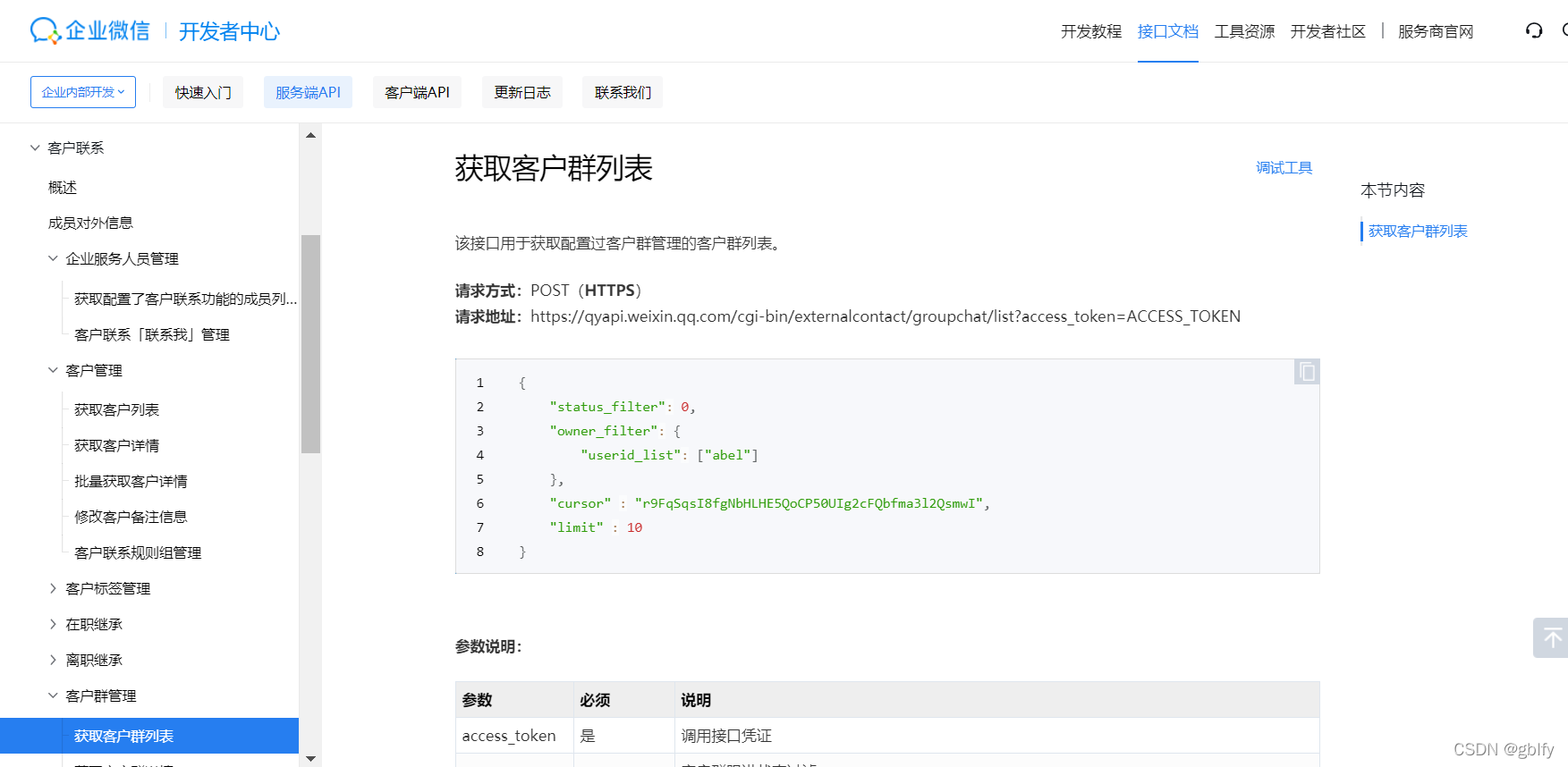Open 客户联系规则组管理 in the sidebar
This screenshot has width=1568, height=767.
(x=138, y=552)
